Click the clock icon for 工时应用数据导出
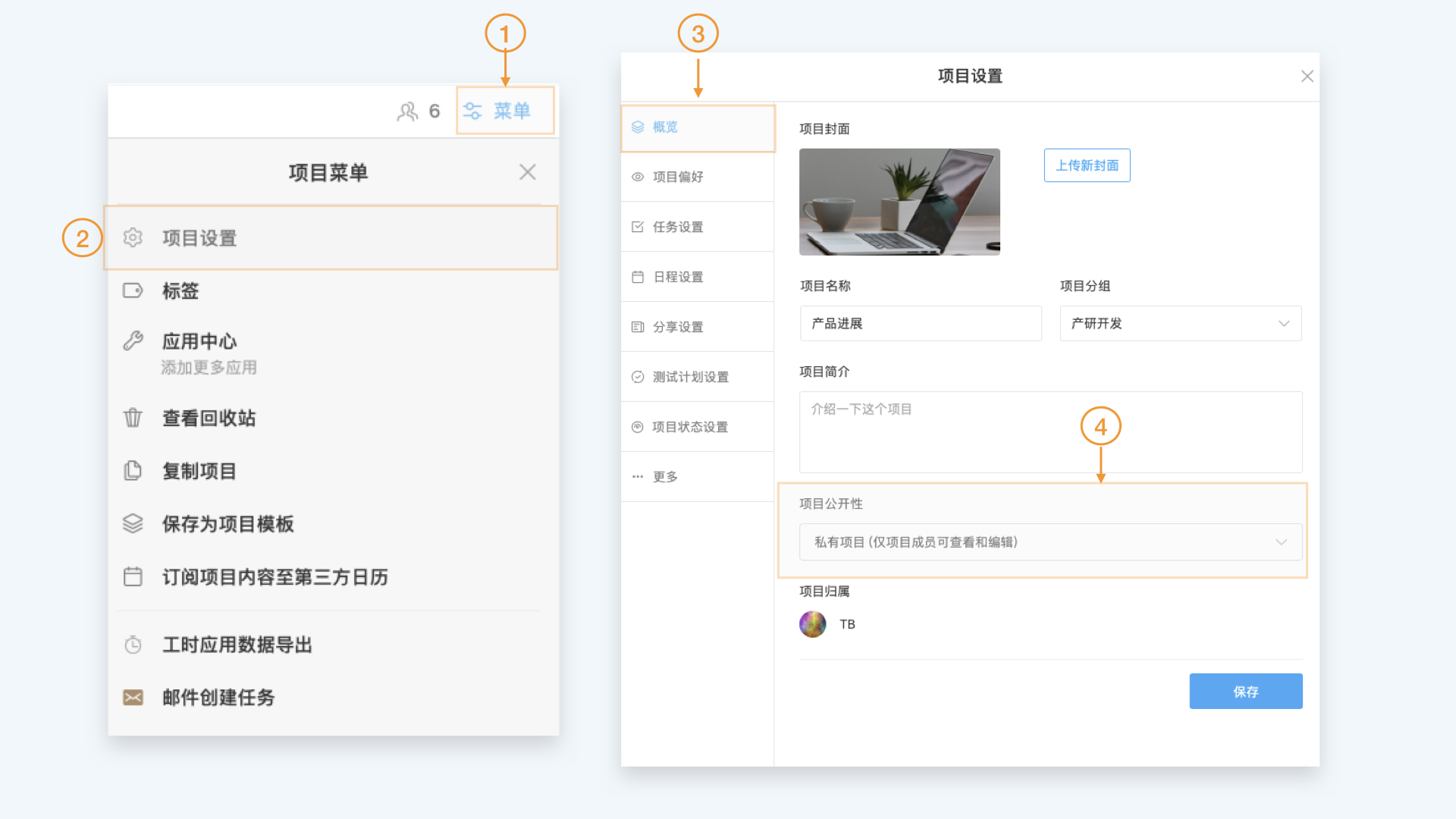Screen dimensions: 1456x819 (133, 645)
